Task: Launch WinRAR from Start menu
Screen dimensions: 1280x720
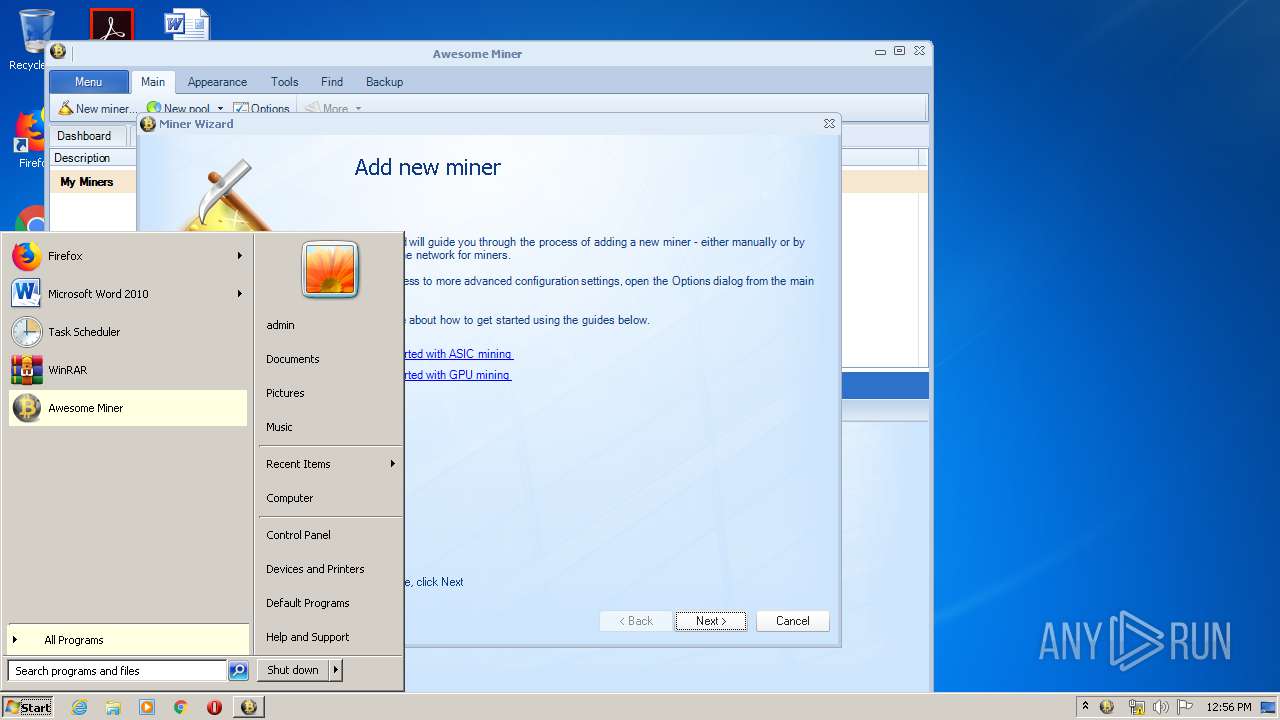Action: tap(128, 370)
